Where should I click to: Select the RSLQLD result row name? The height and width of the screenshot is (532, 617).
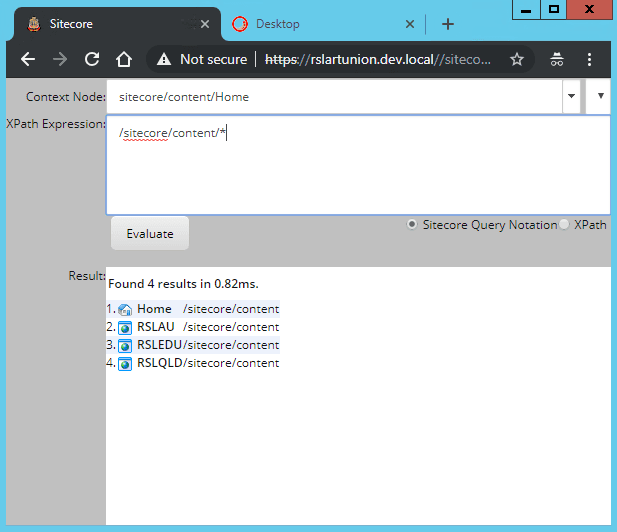pyautogui.click(x=159, y=363)
